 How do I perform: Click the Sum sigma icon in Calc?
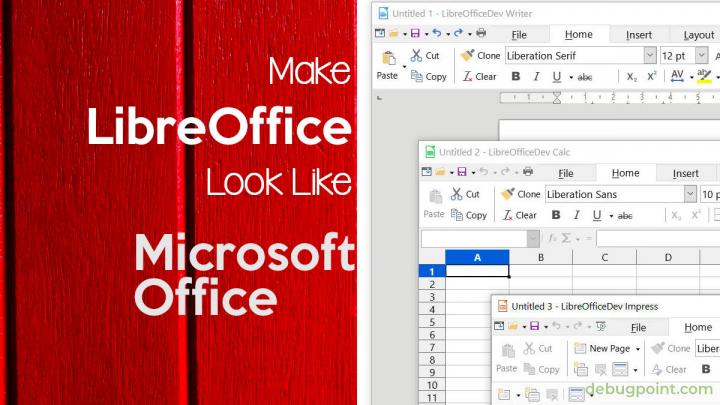coord(566,238)
